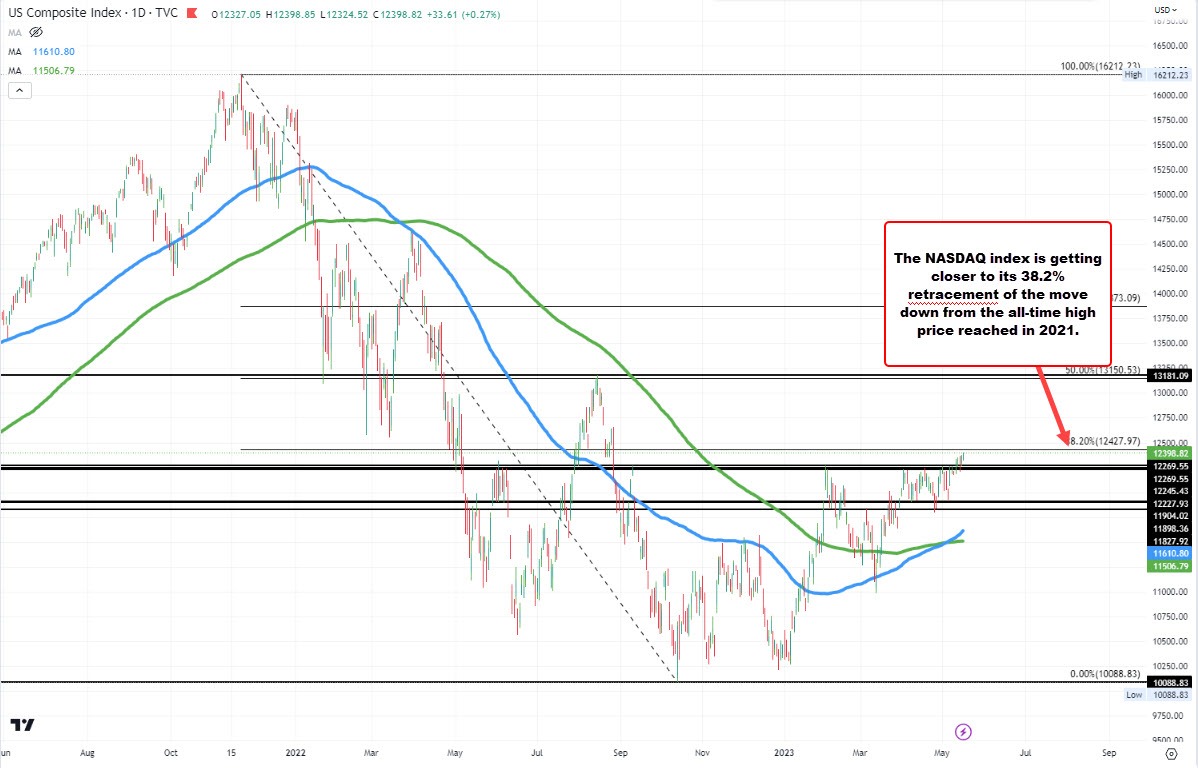
Task: Click the black 12245.43 price line label
Action: coord(1170,491)
